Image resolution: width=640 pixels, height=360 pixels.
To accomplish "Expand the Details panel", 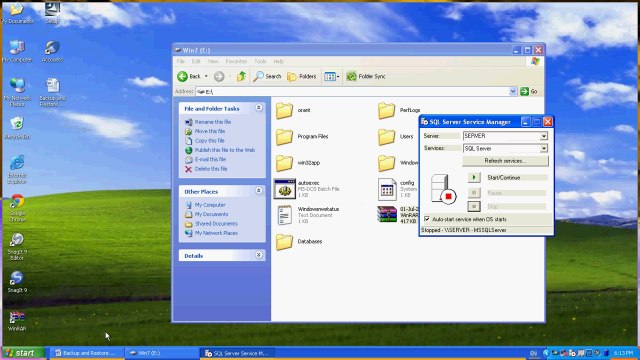I will pyautogui.click(x=259, y=255).
